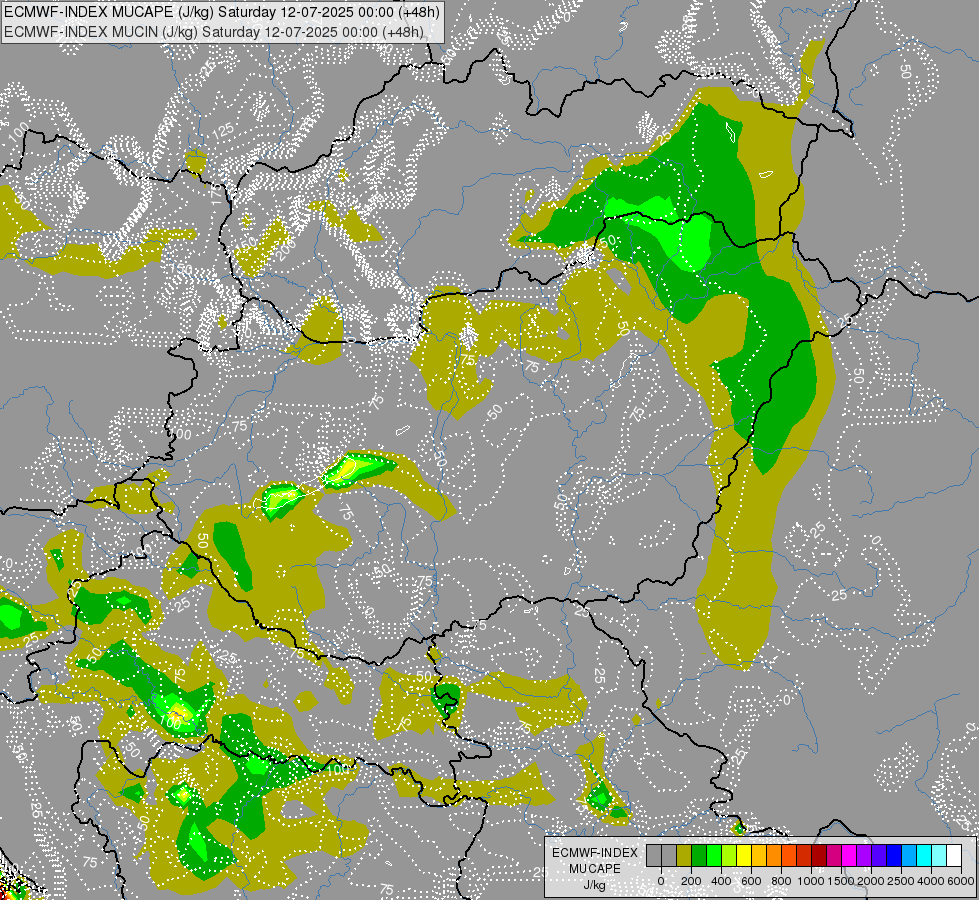Click the MUCAPE title line in header box
Viewport: 979px width, 900px height.
click(x=222, y=12)
